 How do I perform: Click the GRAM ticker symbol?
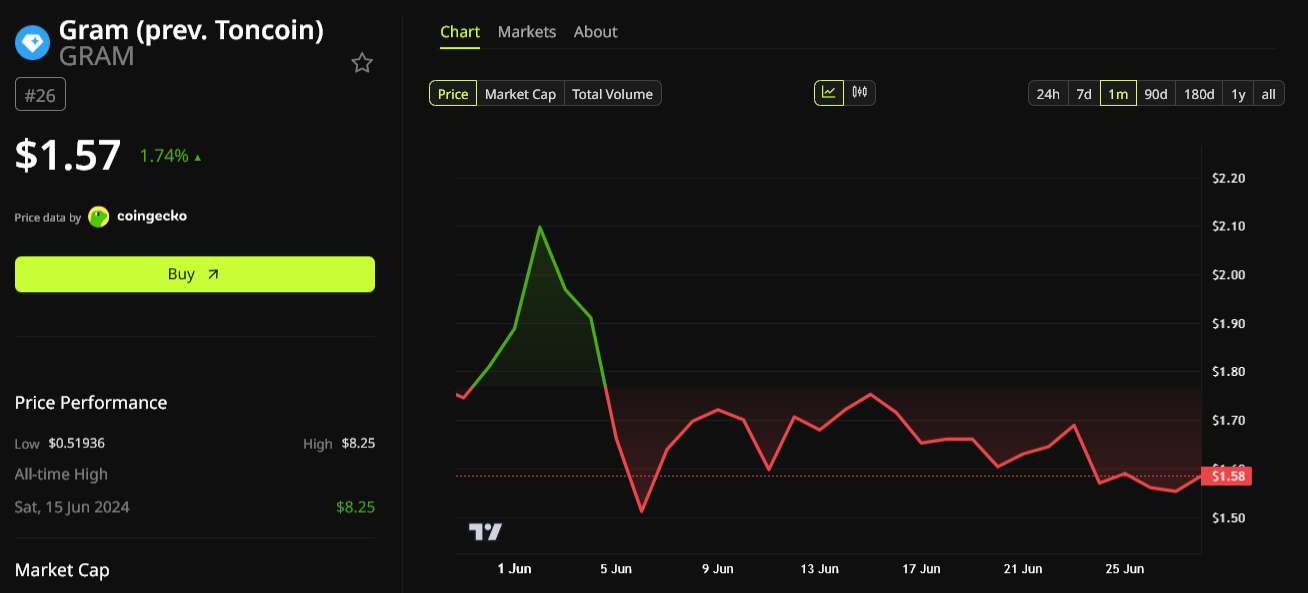click(97, 56)
